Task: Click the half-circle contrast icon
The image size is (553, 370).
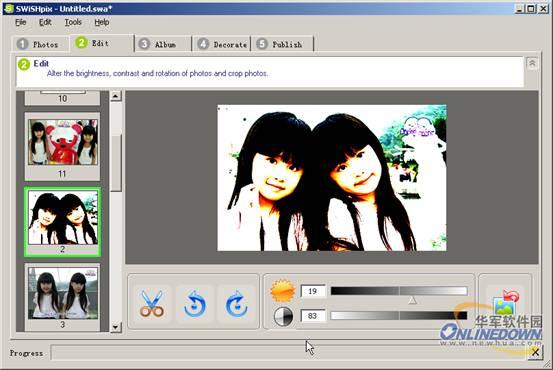Action: (x=283, y=316)
